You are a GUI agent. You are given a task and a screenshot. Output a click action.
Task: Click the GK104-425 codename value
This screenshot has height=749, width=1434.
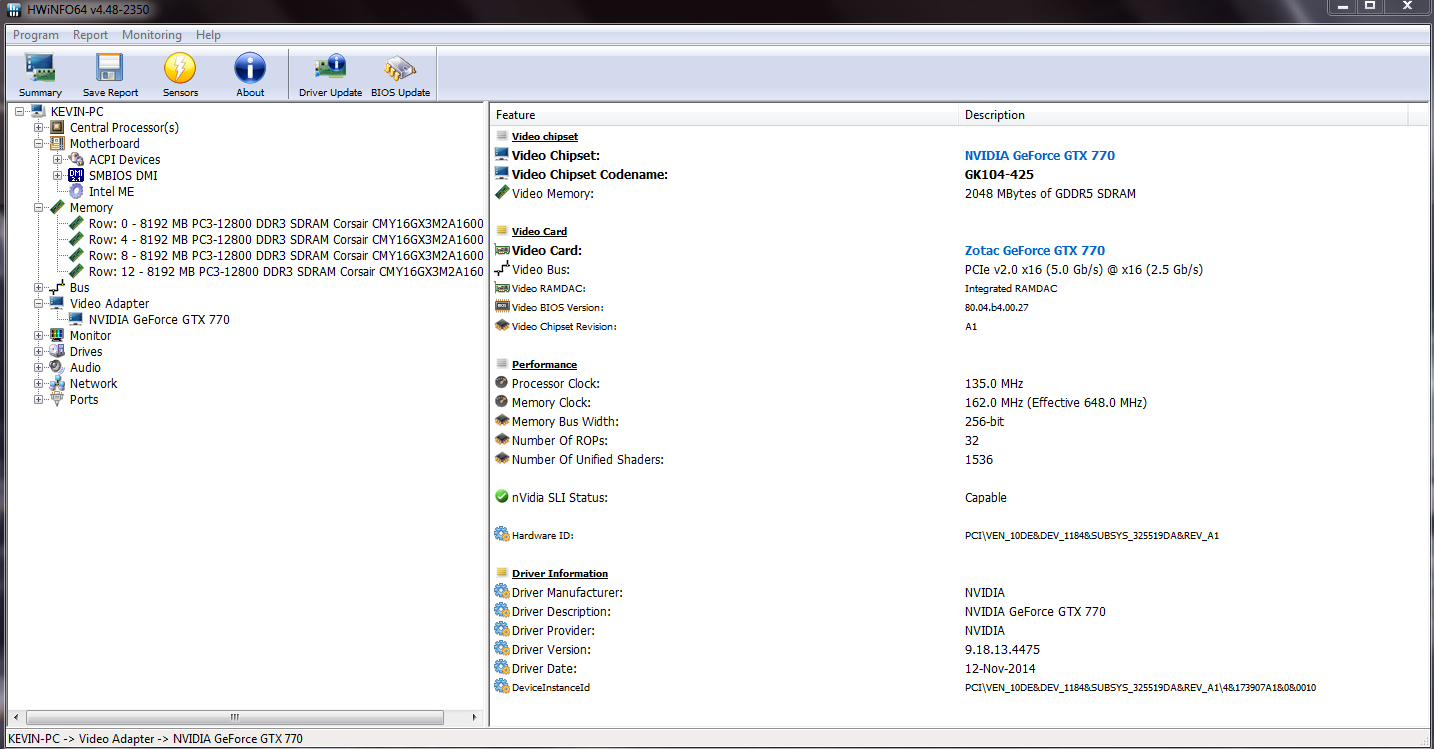click(x=999, y=174)
